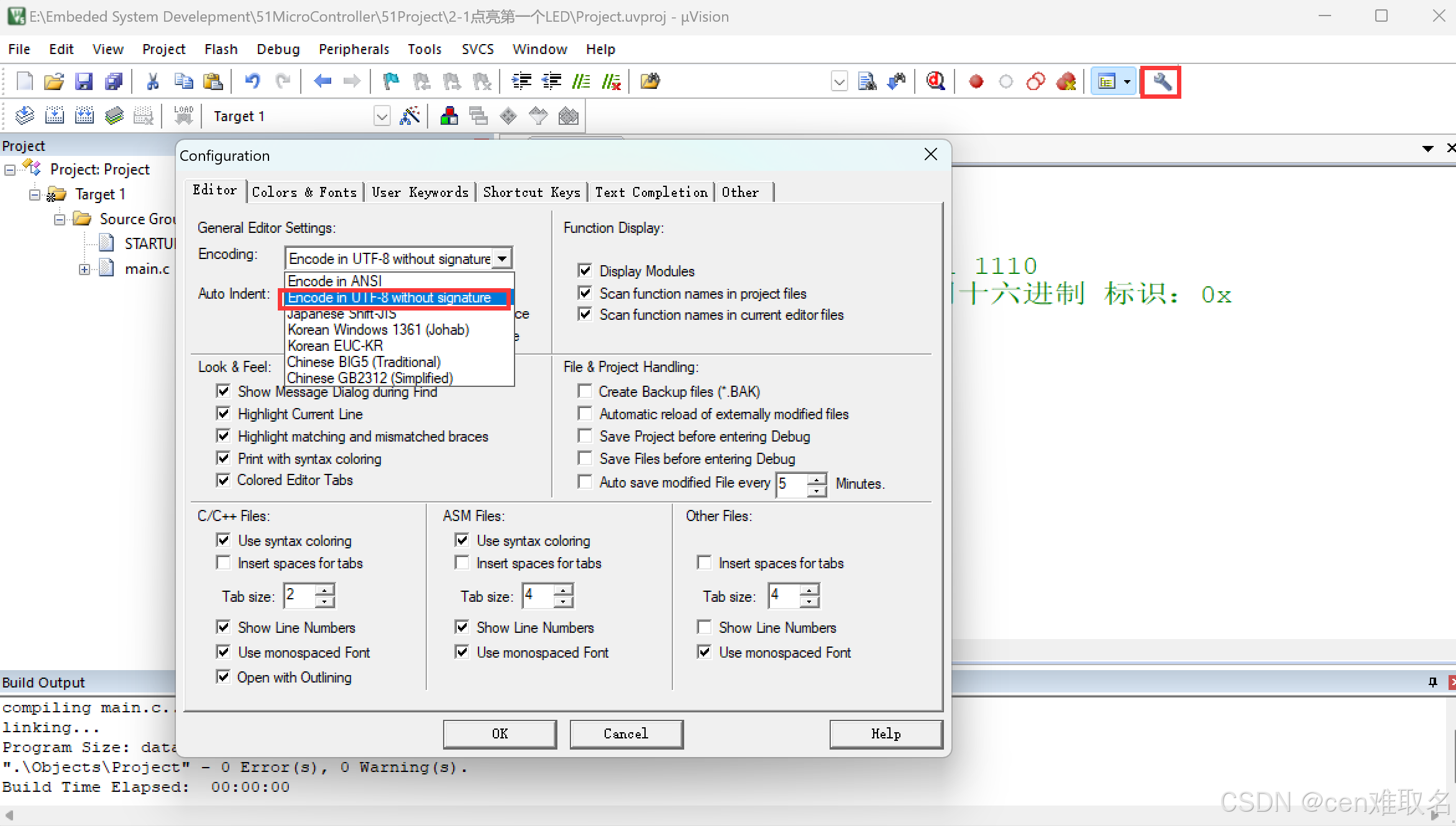Click the Cancel button

pyautogui.click(x=626, y=734)
